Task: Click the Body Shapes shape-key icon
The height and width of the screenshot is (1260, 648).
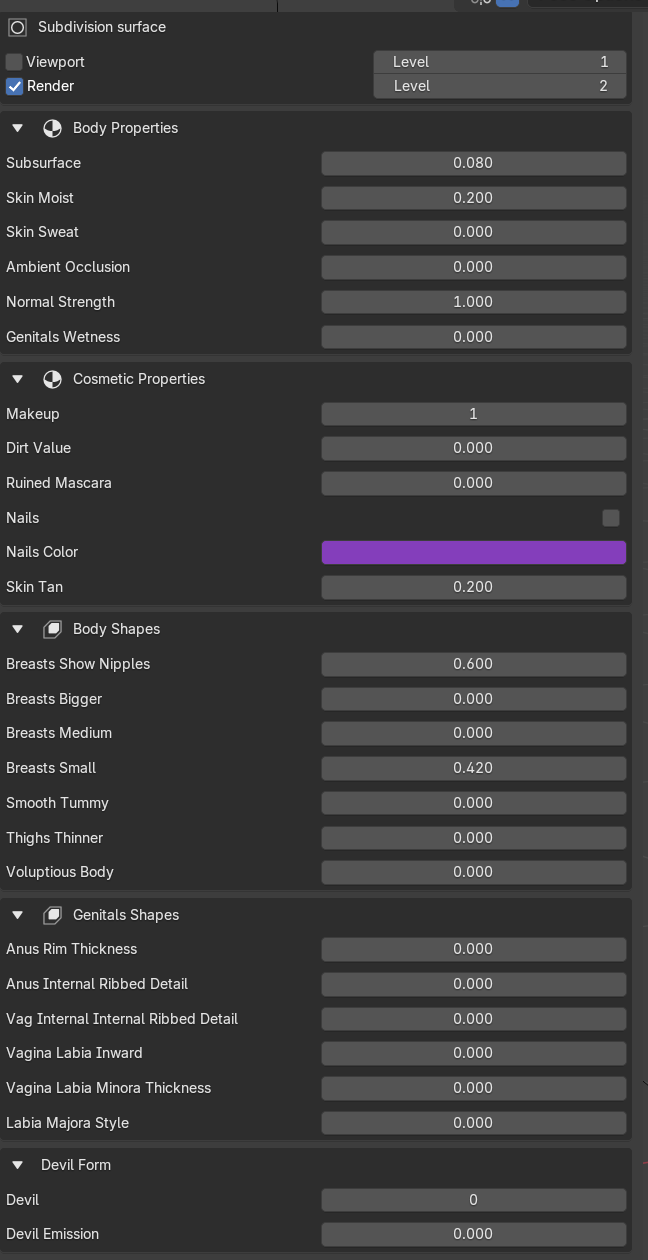Action: pyautogui.click(x=52, y=629)
